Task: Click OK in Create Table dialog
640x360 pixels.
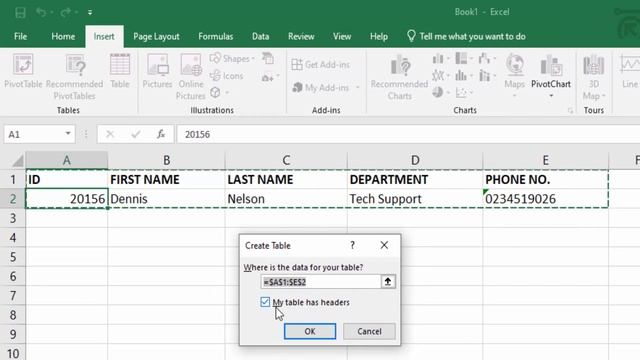Action: tap(310, 331)
